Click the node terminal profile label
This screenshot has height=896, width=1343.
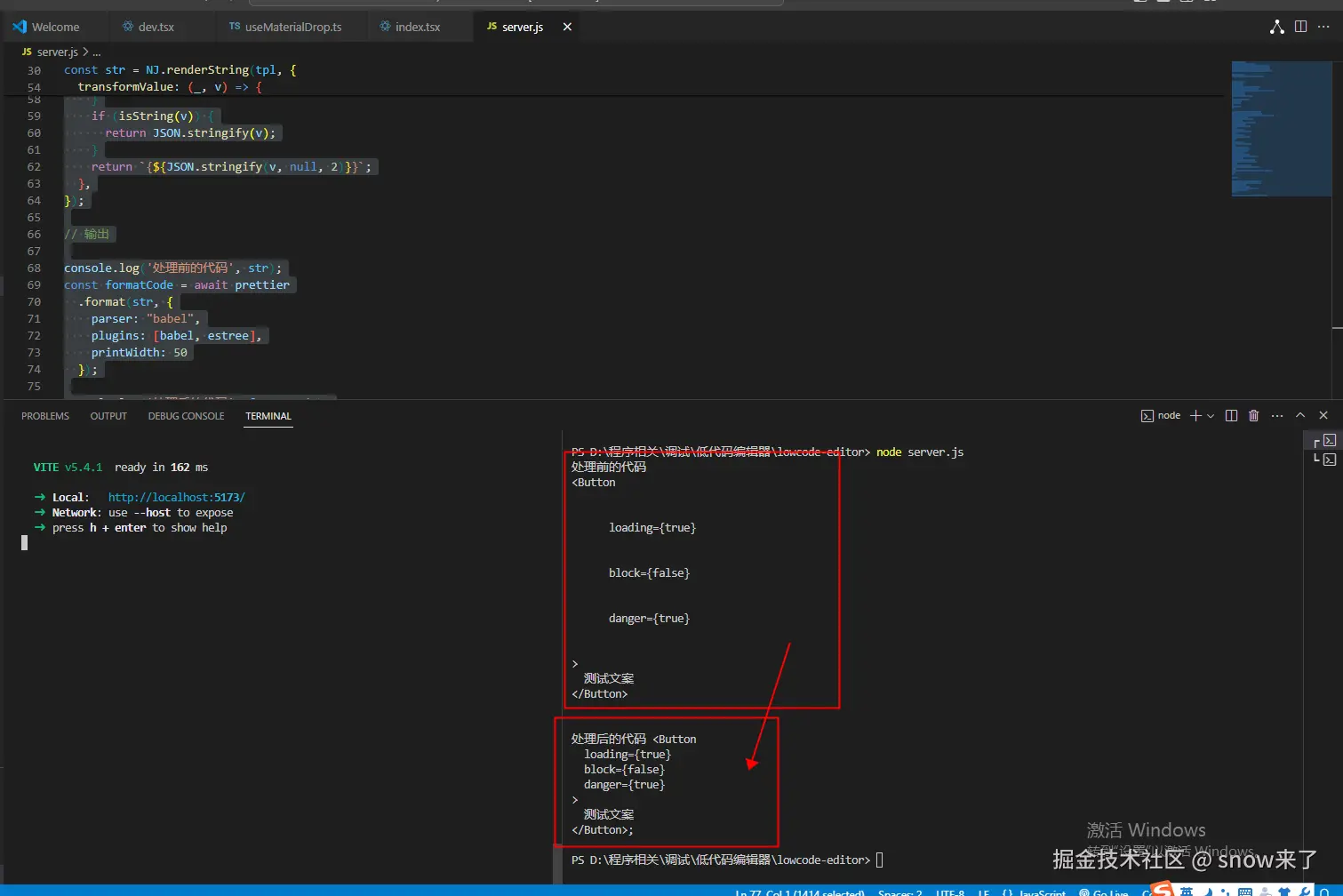pos(1161,415)
